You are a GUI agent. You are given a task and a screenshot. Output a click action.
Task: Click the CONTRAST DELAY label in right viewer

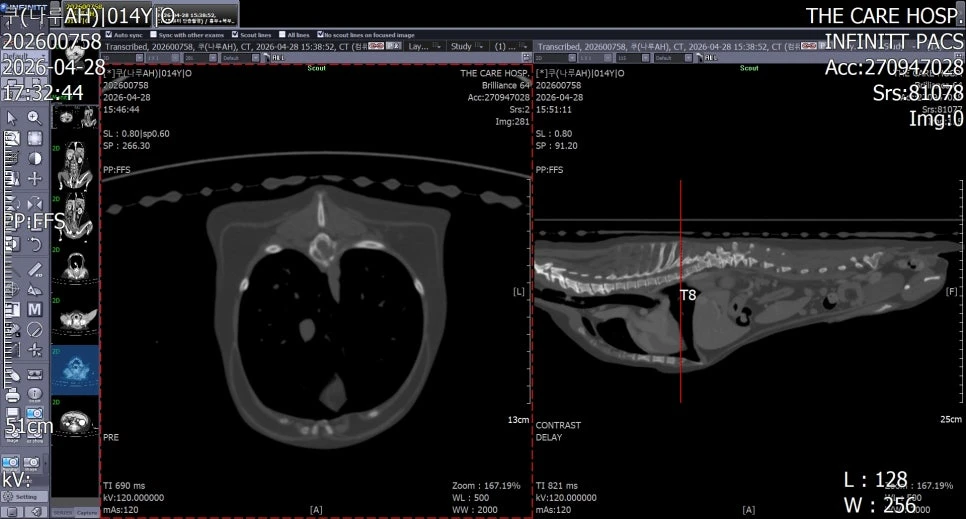point(558,431)
